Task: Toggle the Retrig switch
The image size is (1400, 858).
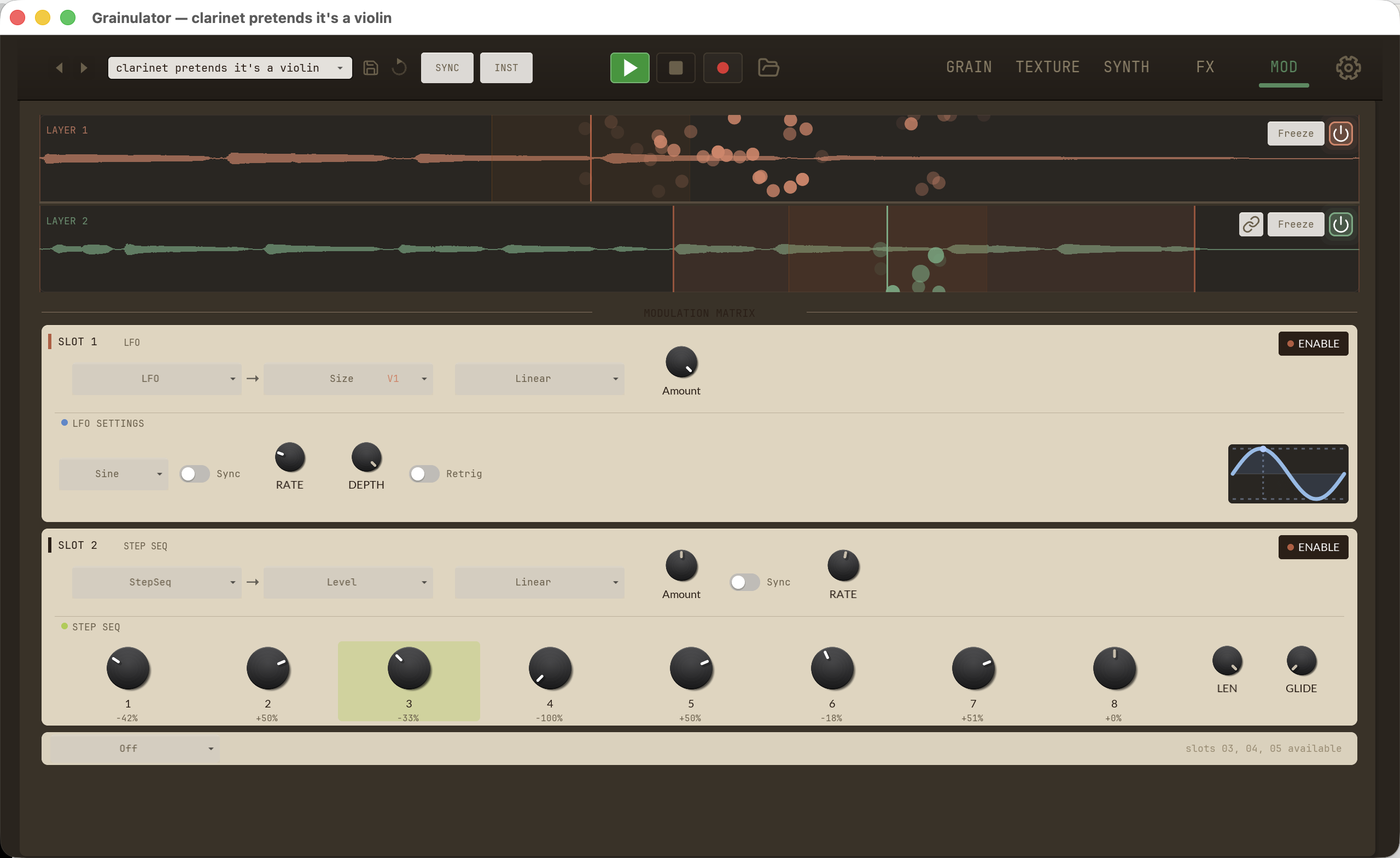Action: 424,474
